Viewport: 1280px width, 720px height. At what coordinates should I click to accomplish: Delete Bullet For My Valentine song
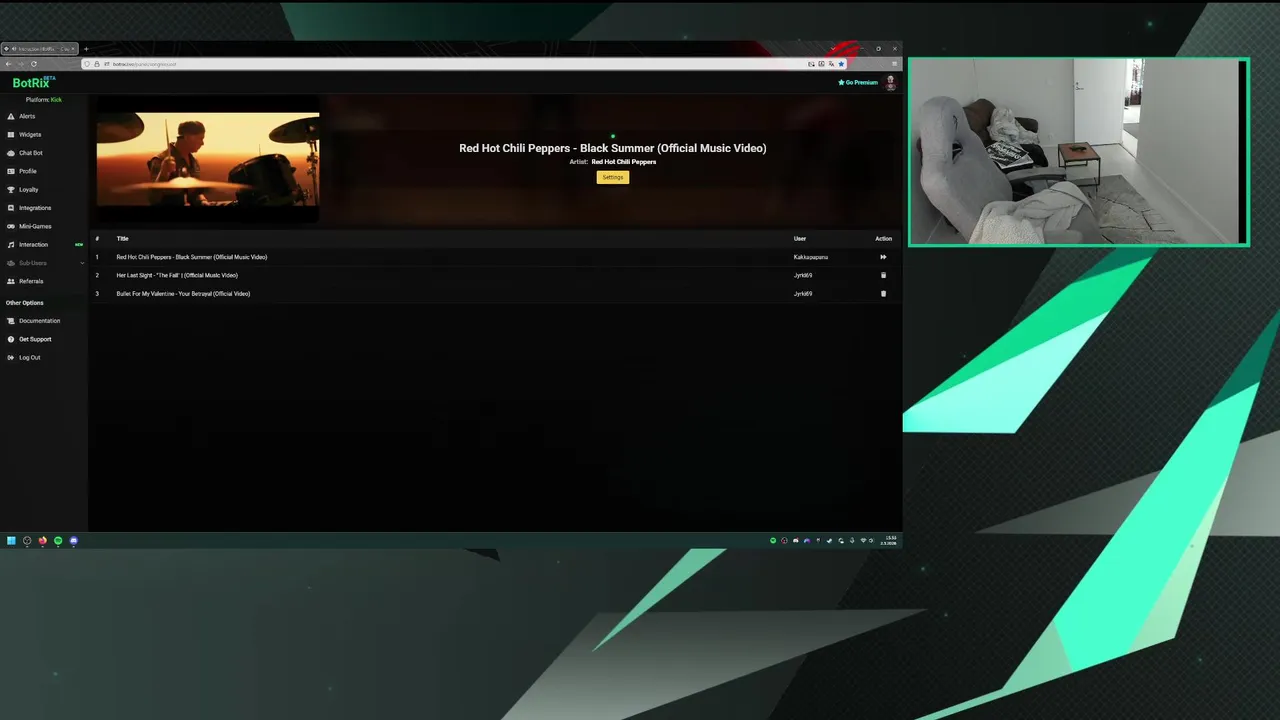click(883, 294)
